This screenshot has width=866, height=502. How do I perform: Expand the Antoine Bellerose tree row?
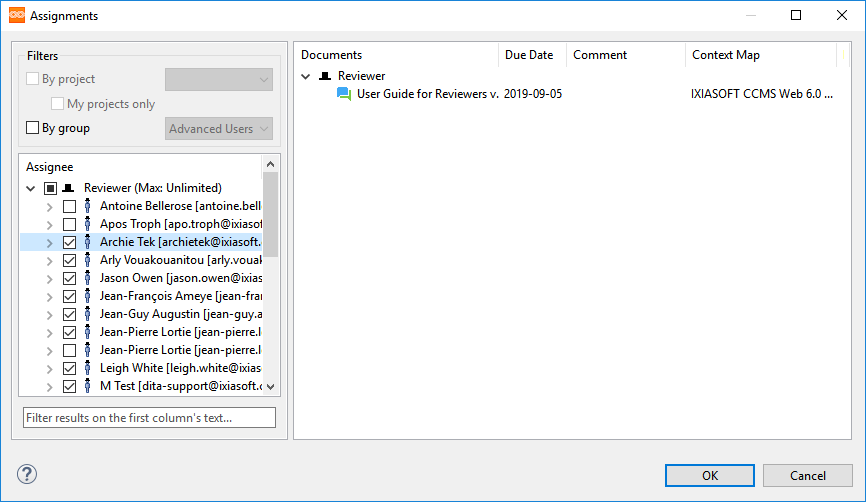point(50,207)
